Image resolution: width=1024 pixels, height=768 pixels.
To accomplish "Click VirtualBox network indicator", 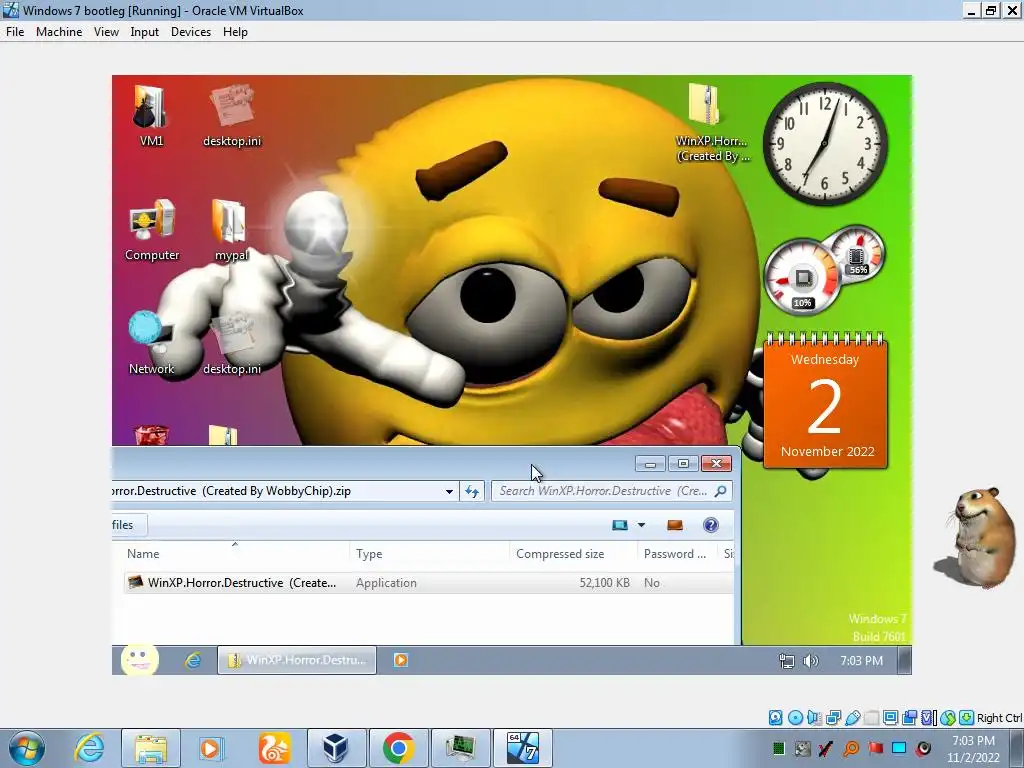I will 833,718.
